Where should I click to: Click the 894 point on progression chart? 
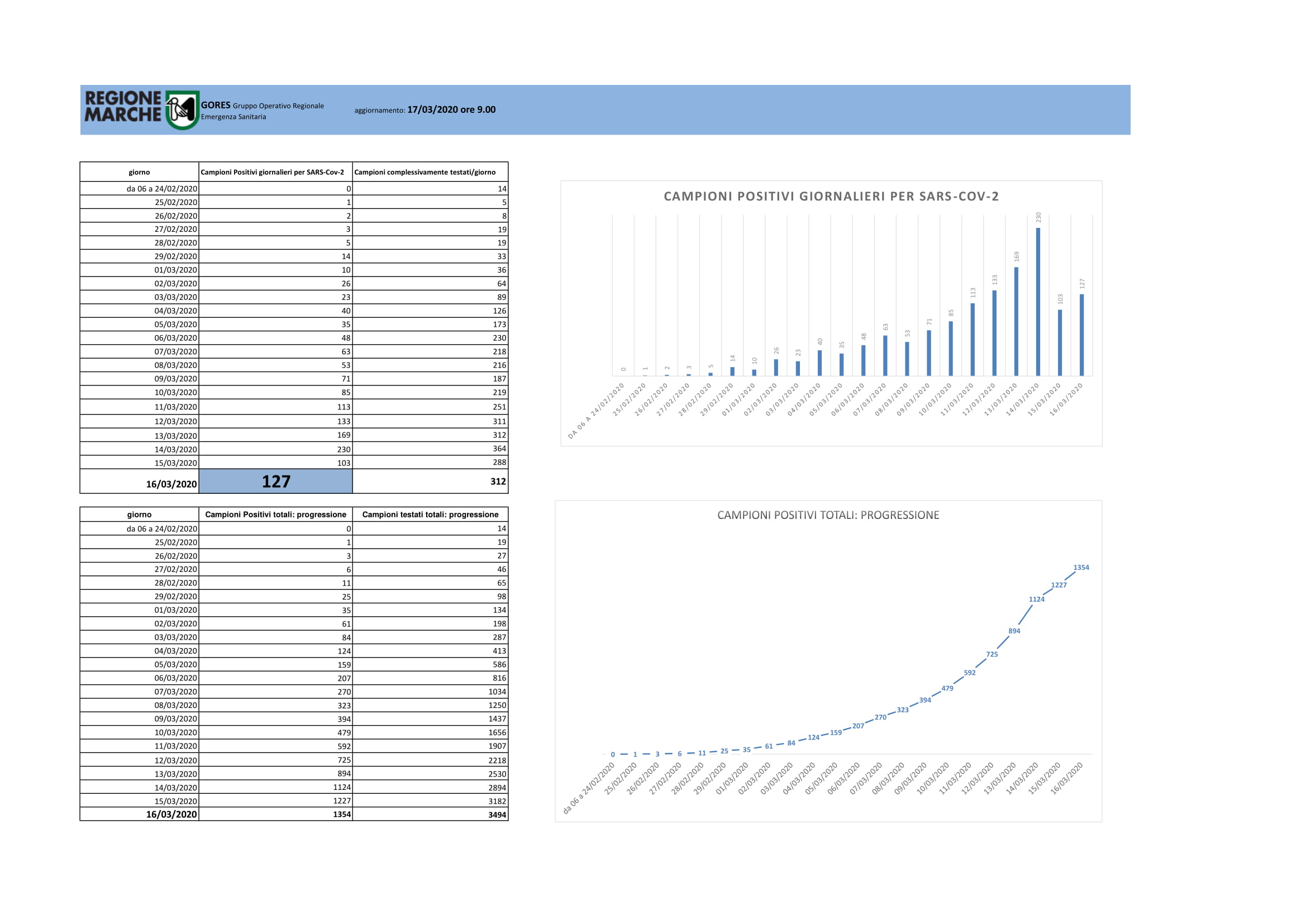click(x=1014, y=630)
